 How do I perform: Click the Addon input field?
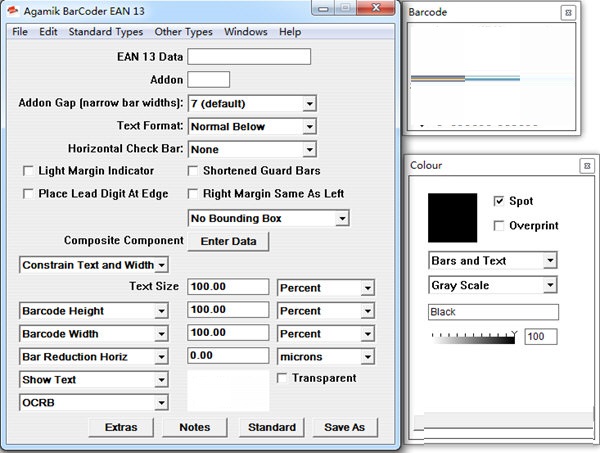click(x=209, y=80)
